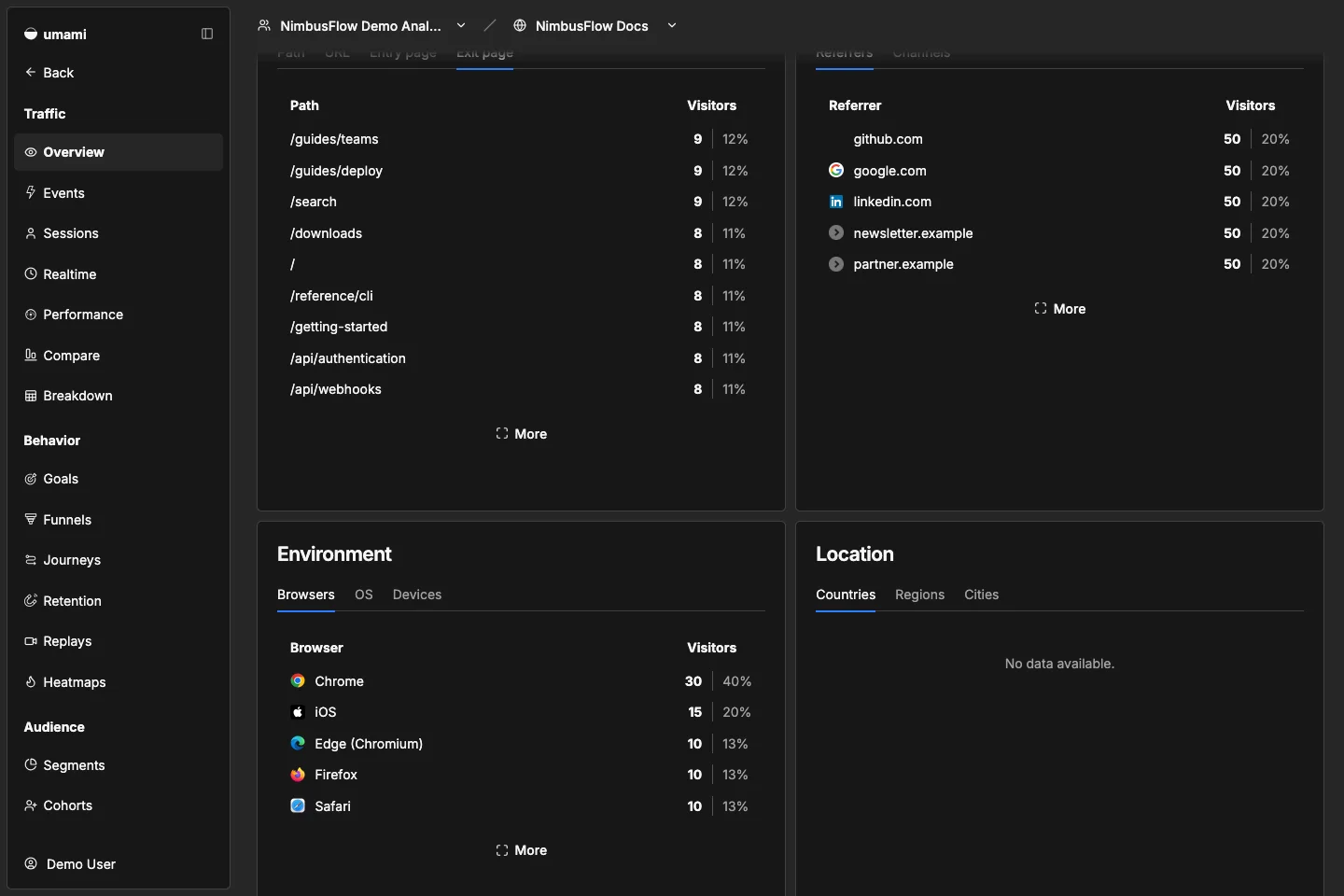
Task: Open Goals target icon
Action: coord(31,479)
